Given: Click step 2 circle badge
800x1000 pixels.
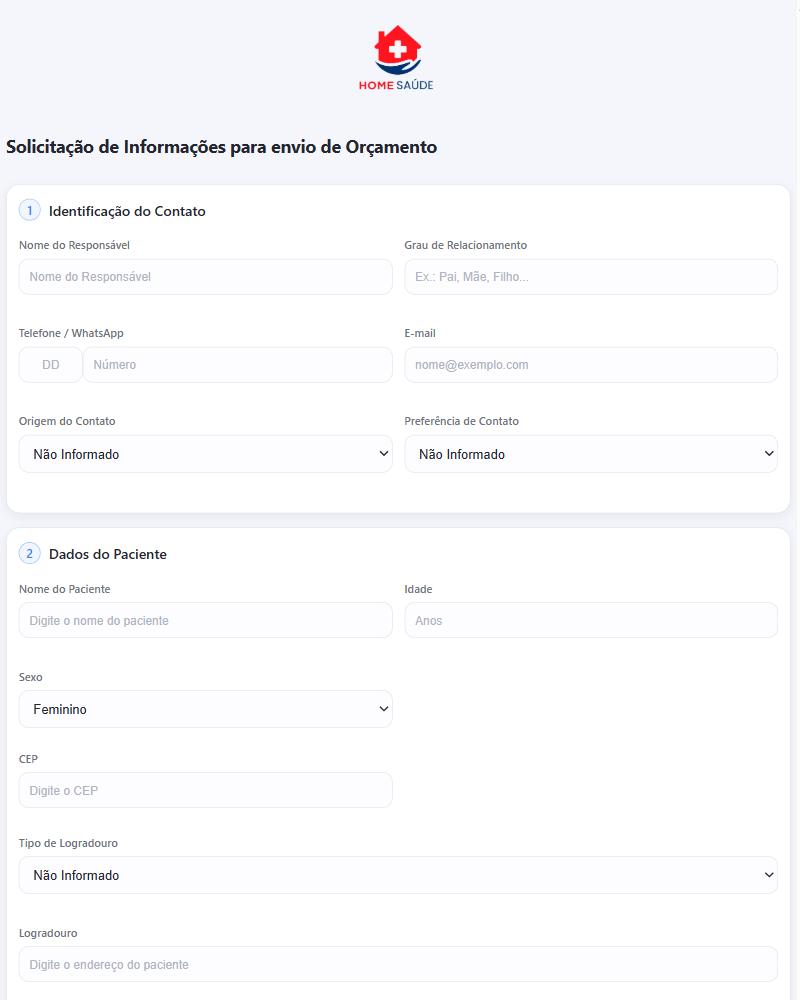Looking at the screenshot, I should pos(29,554).
